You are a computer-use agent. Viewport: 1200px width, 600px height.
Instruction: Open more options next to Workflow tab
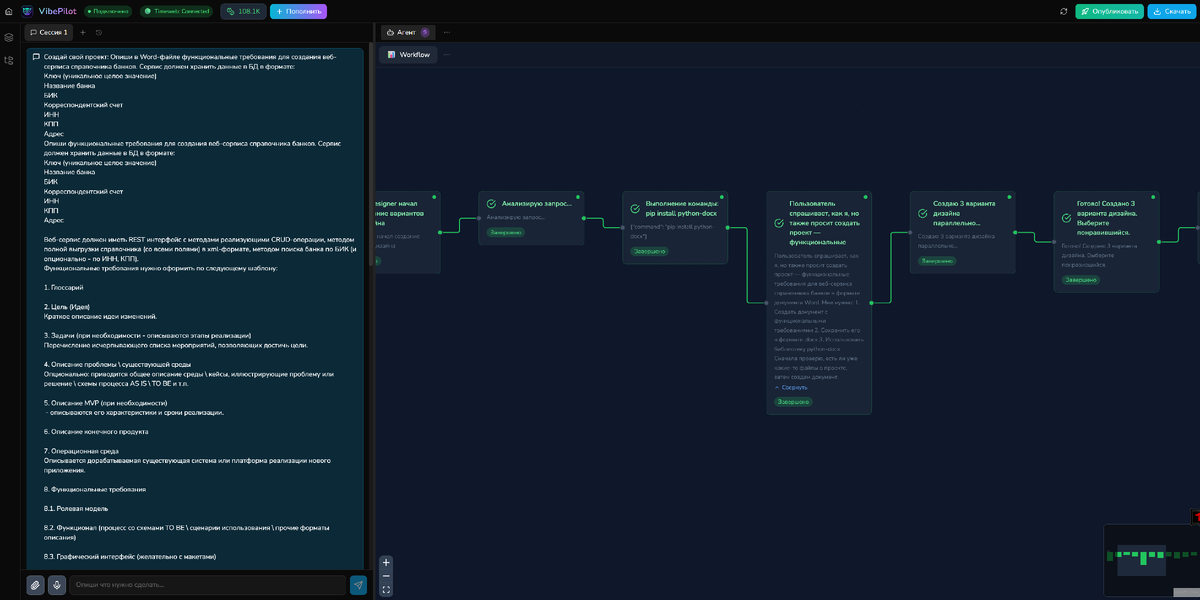click(446, 54)
